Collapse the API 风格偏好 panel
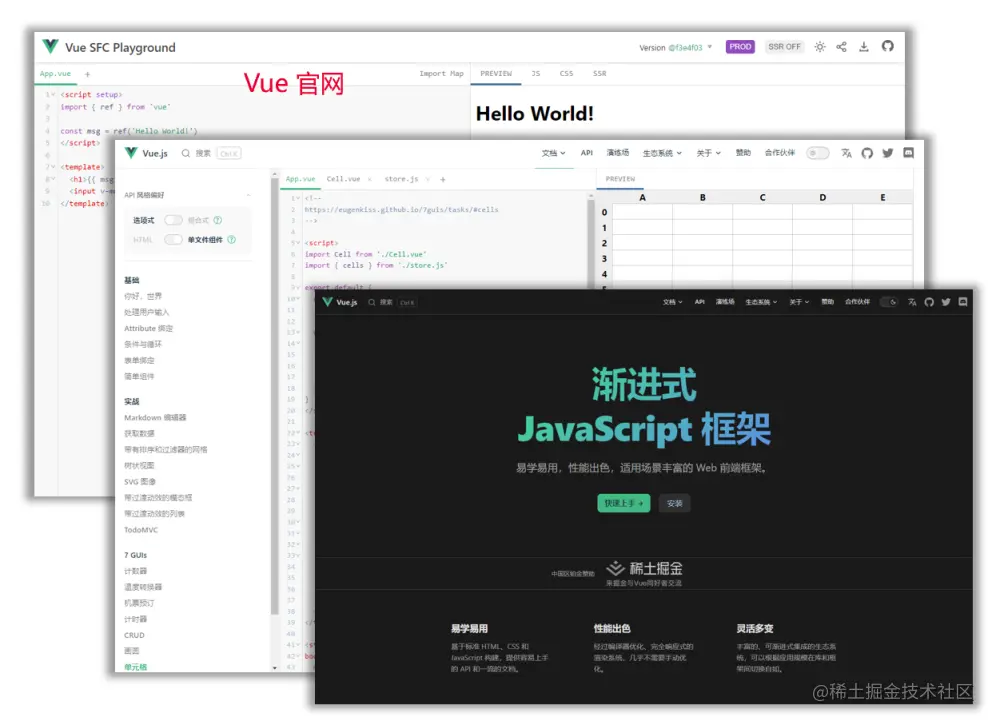 tap(248, 195)
